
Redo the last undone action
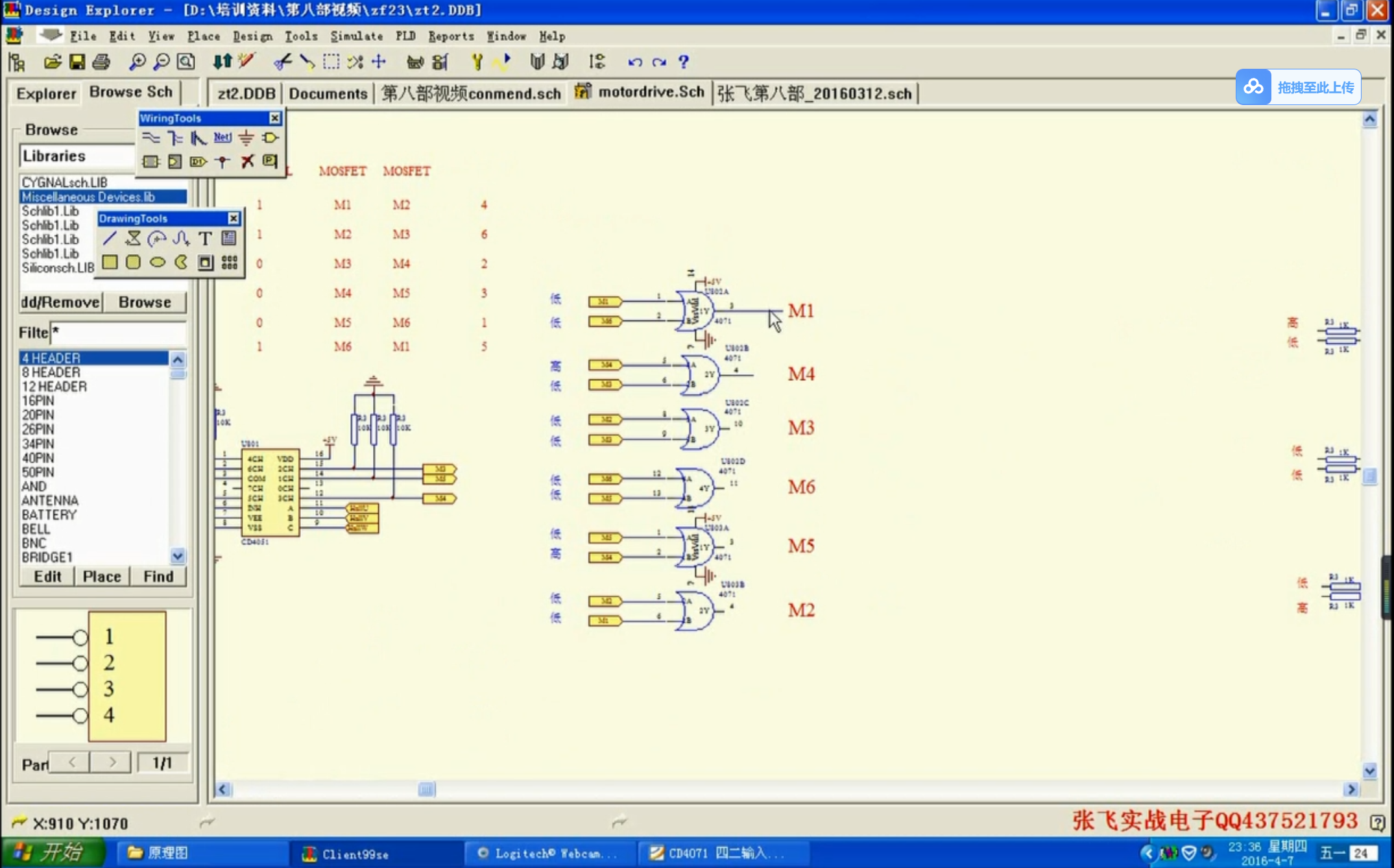659,62
